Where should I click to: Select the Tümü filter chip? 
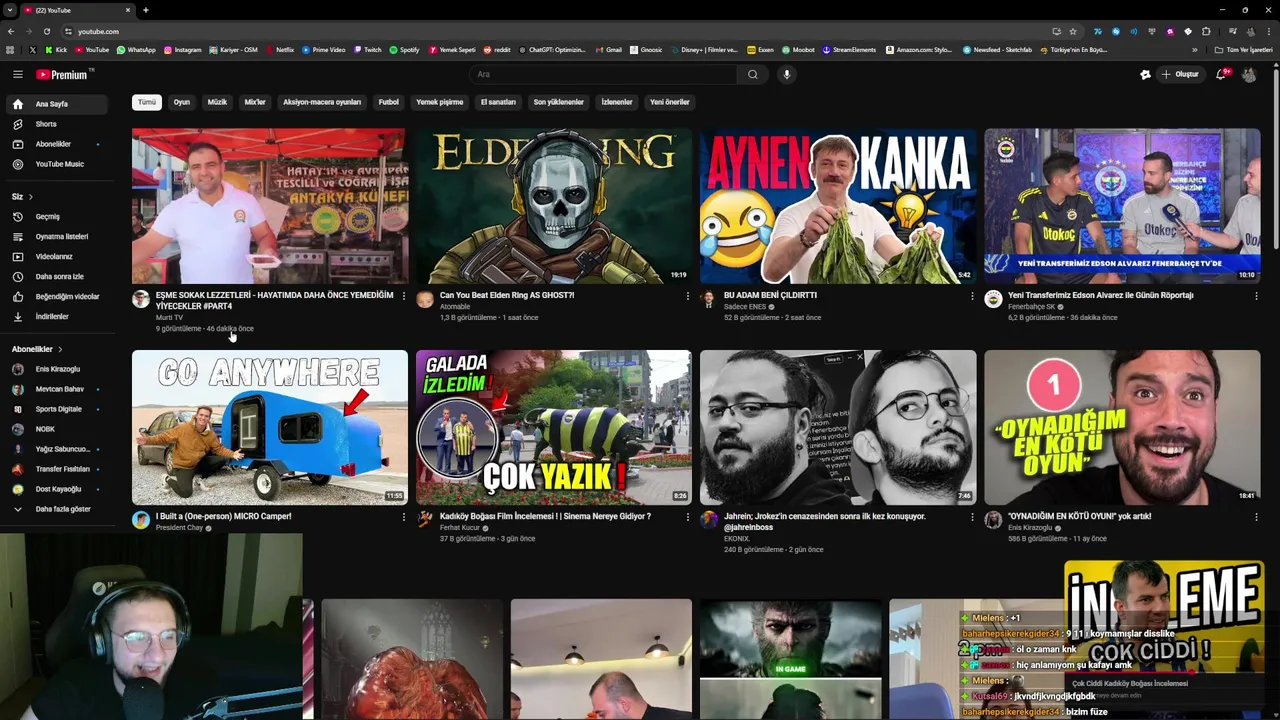click(147, 102)
